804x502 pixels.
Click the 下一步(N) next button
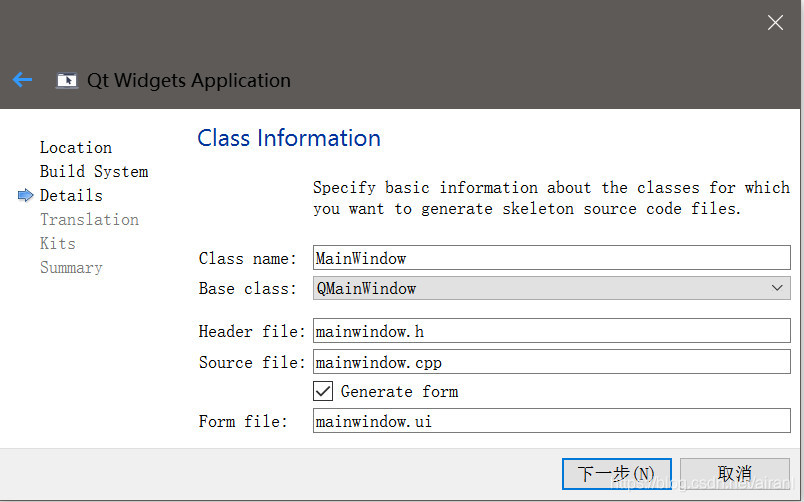(x=617, y=474)
